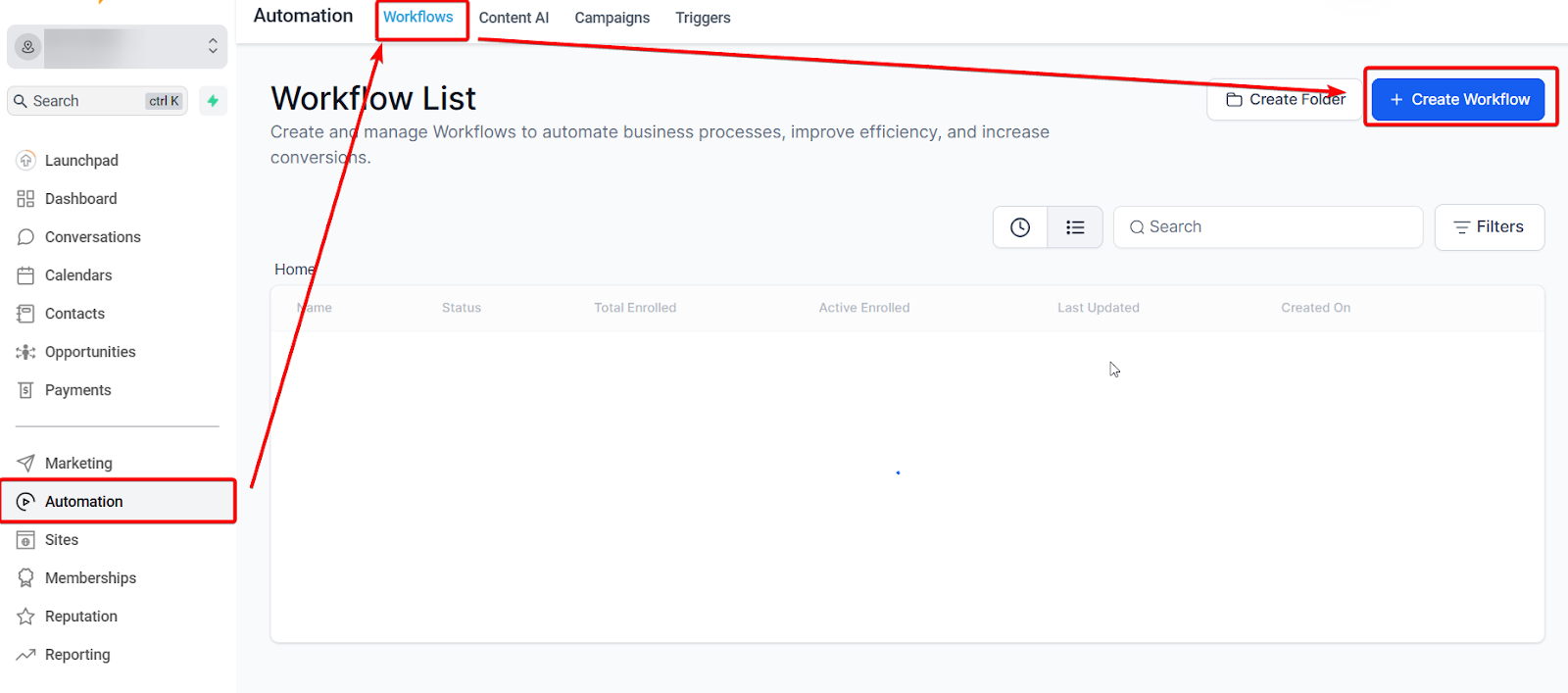Click the magnifier in workflow search

coord(1137,227)
